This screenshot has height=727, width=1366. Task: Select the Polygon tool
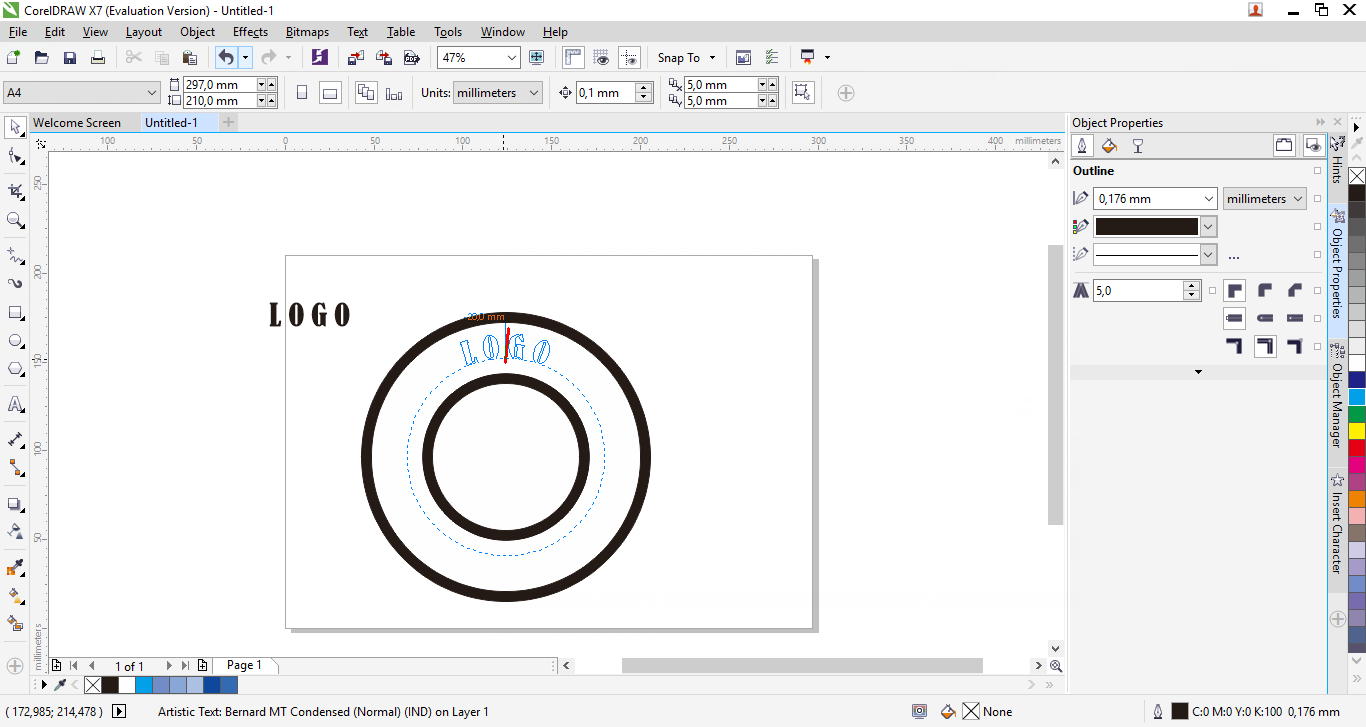click(15, 369)
